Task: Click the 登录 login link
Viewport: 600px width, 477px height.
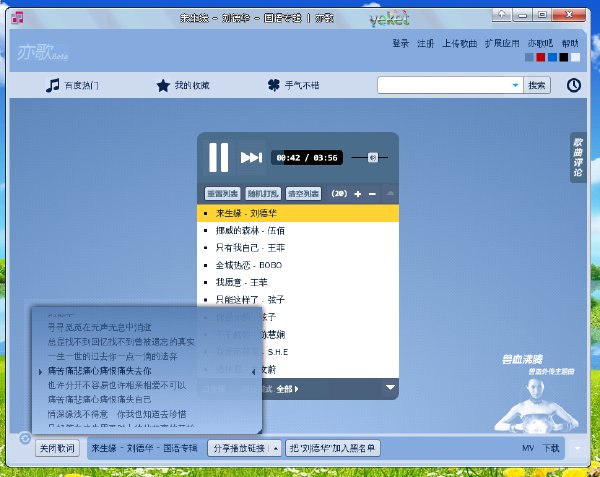Action: coord(401,43)
